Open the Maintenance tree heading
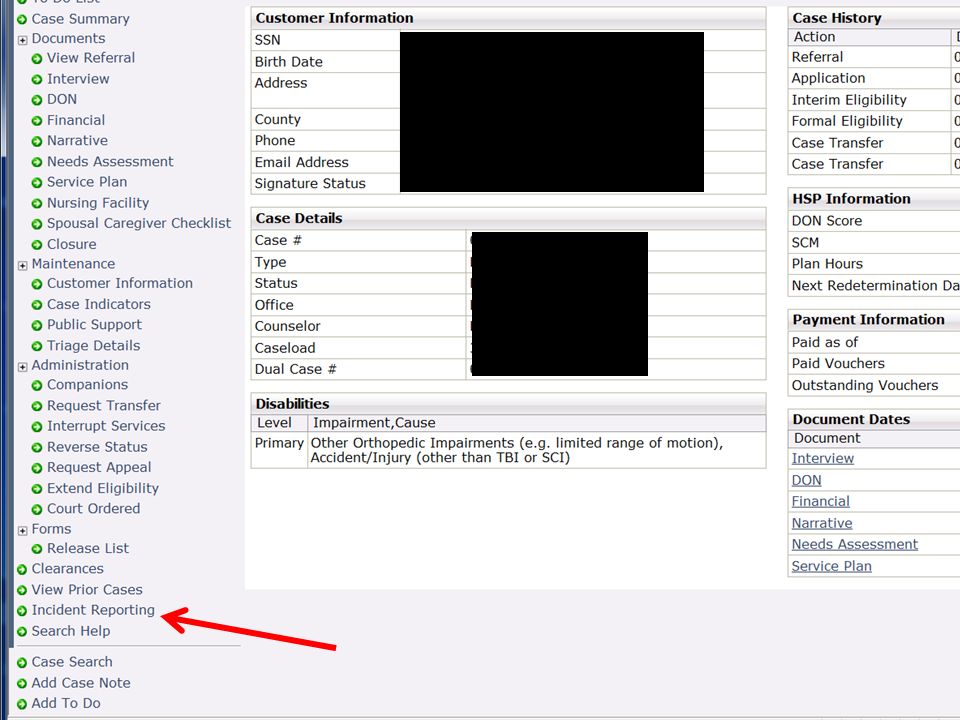This screenshot has width=960, height=720. (x=73, y=264)
